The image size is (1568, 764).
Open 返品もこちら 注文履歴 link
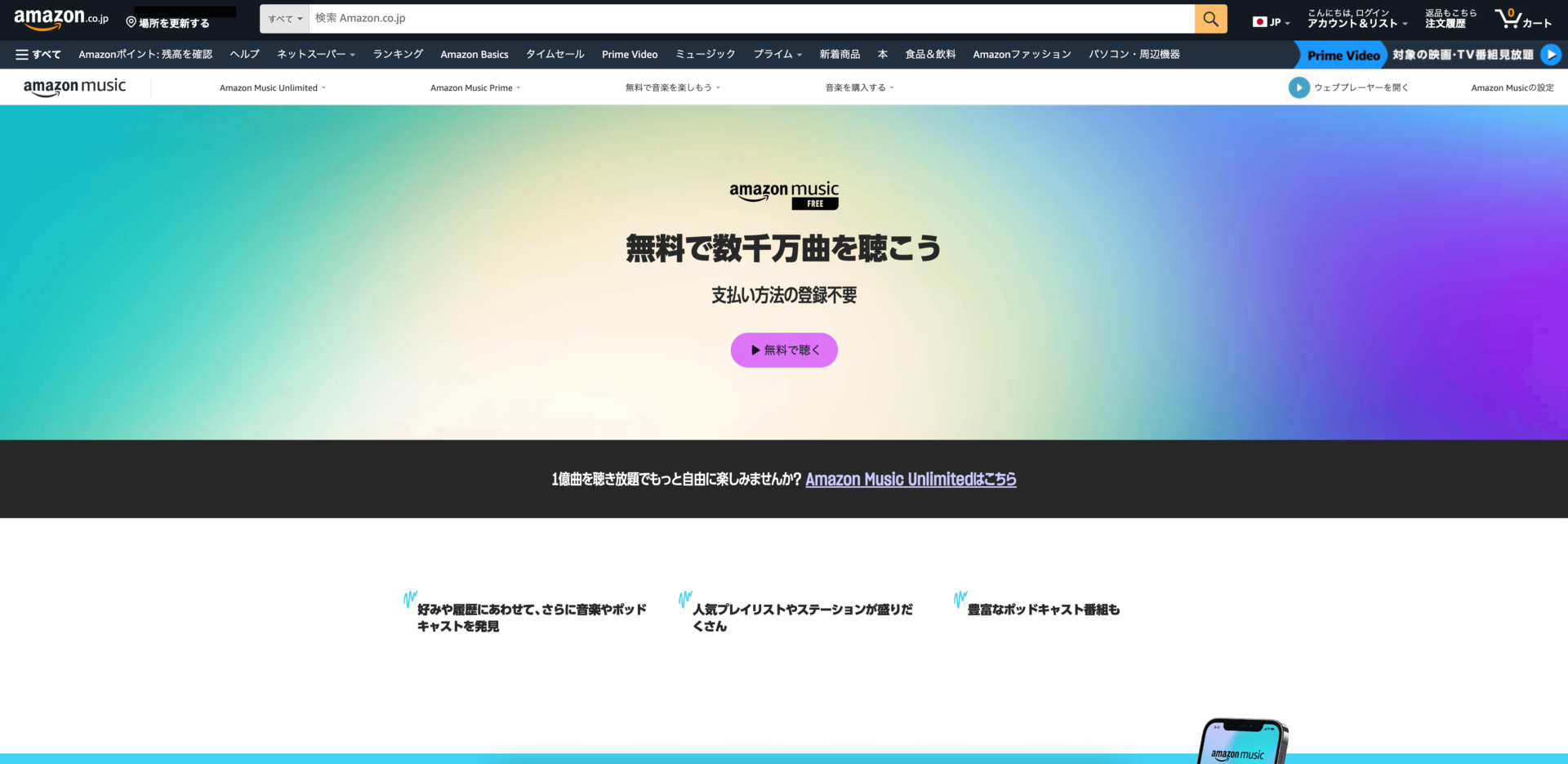point(1450,19)
